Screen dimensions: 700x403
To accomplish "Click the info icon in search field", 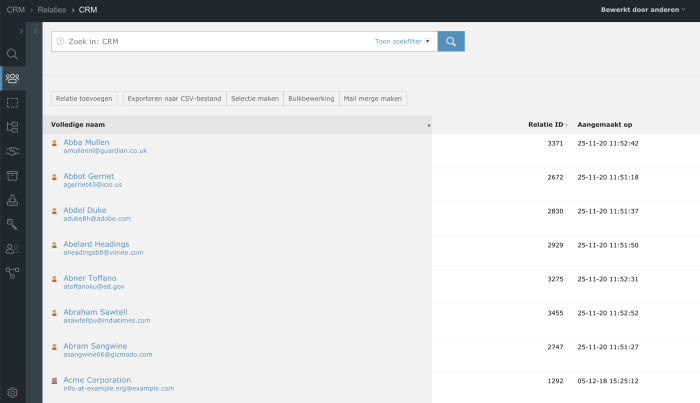I will (60, 42).
